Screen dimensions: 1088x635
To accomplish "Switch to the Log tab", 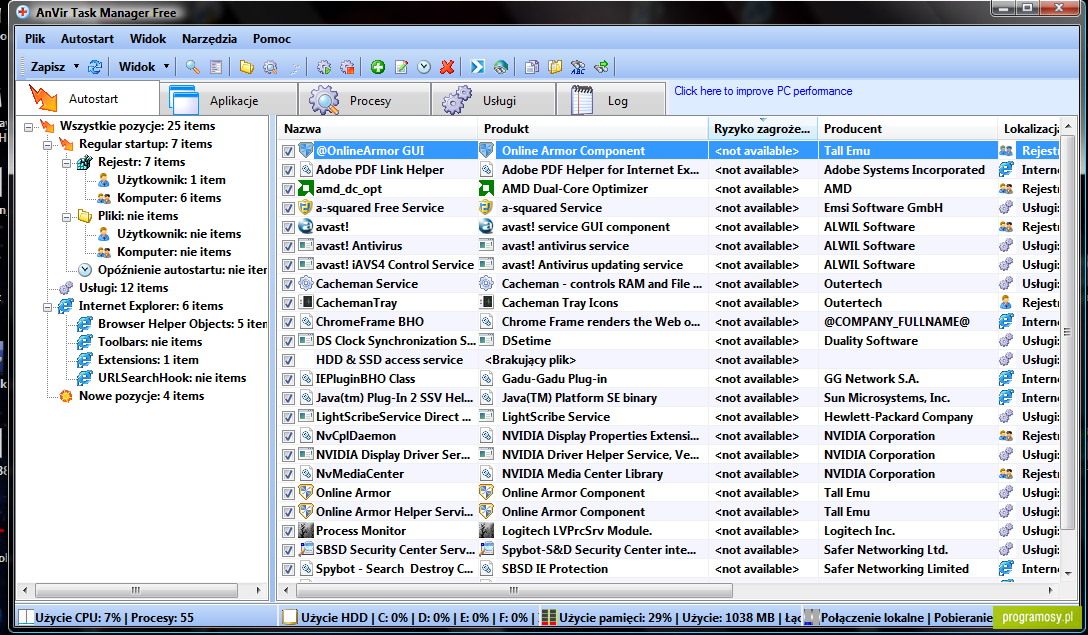I will point(612,100).
